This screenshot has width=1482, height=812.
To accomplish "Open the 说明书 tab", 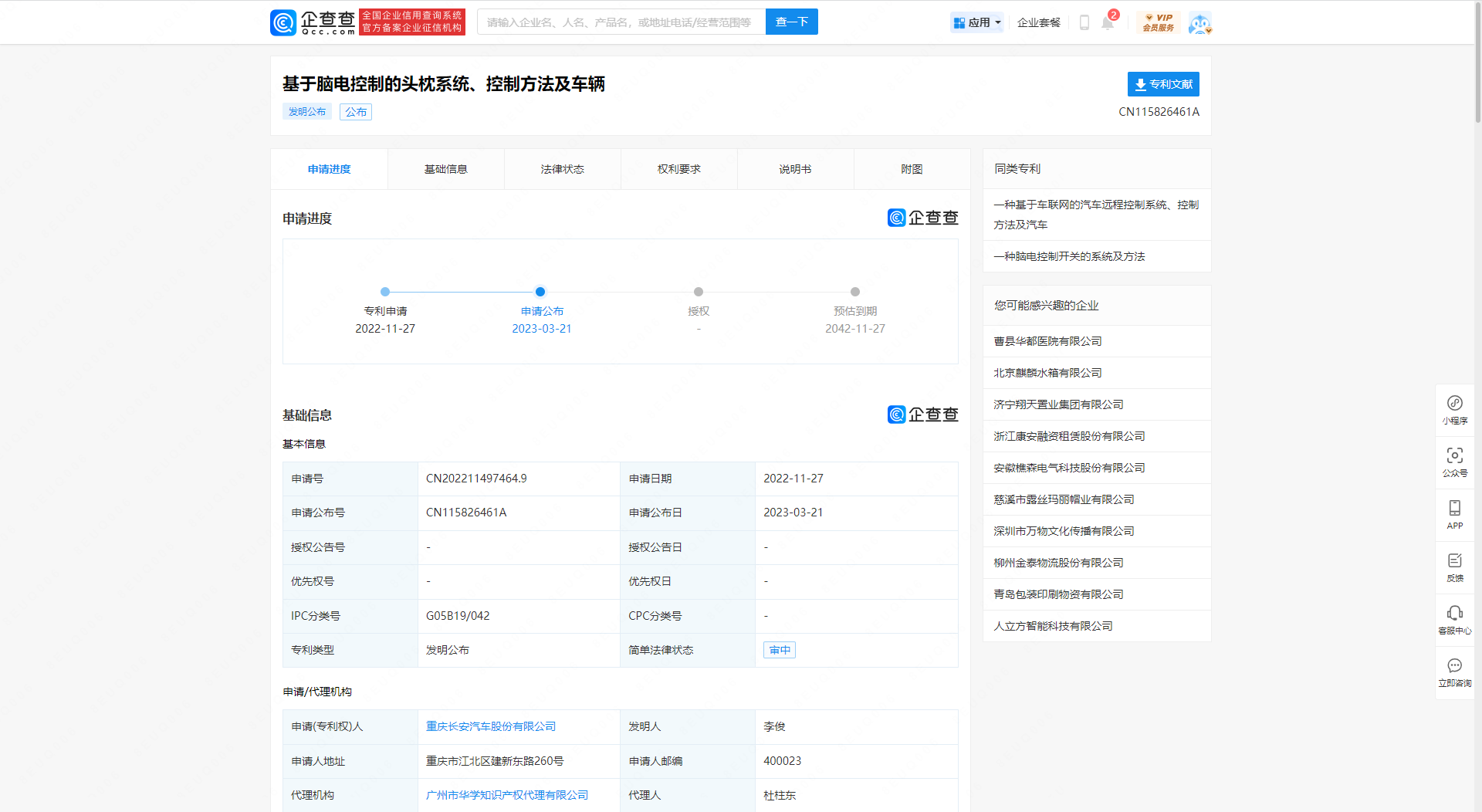I will point(796,169).
